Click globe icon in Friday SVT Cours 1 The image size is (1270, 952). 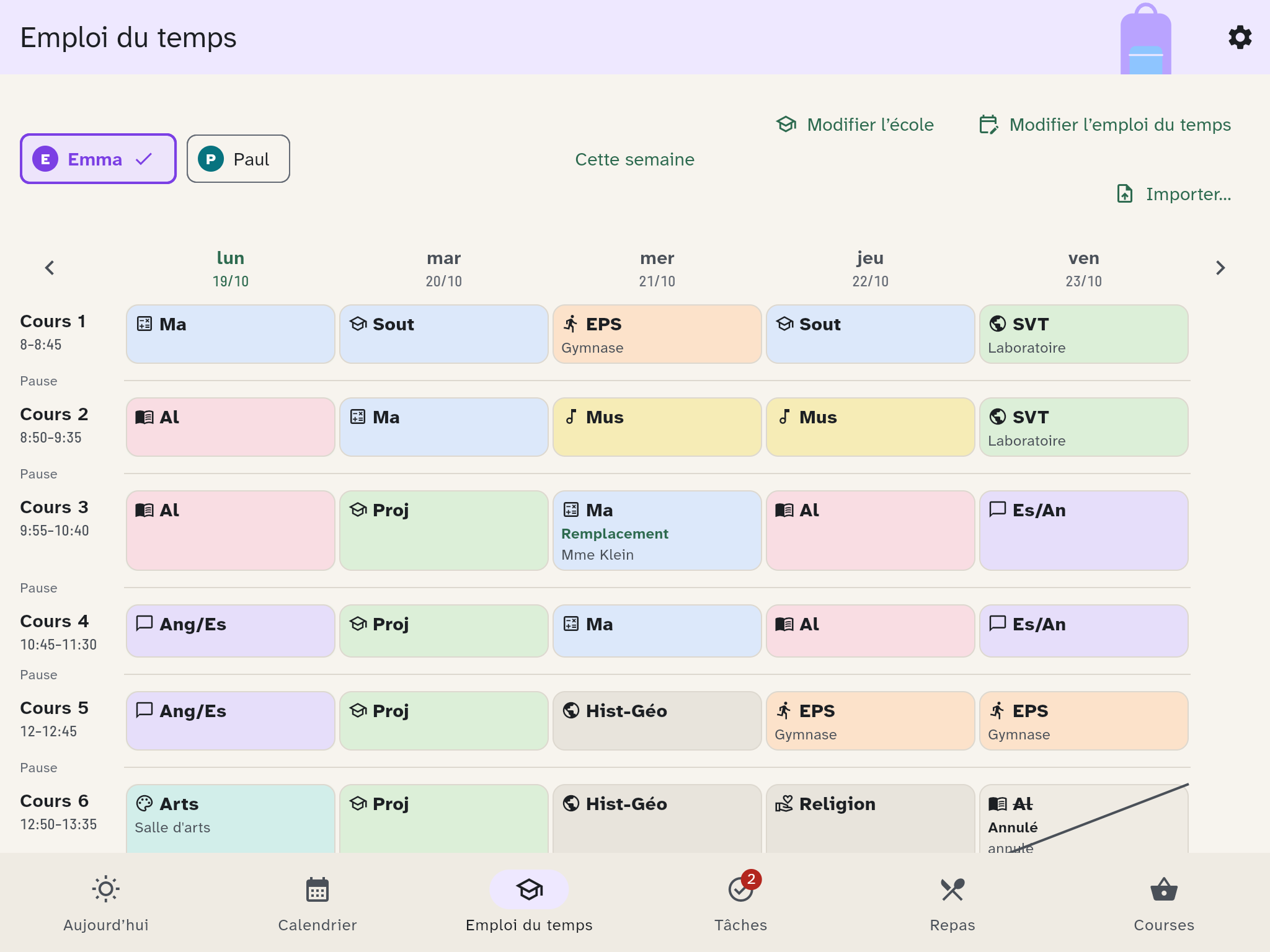coord(998,324)
